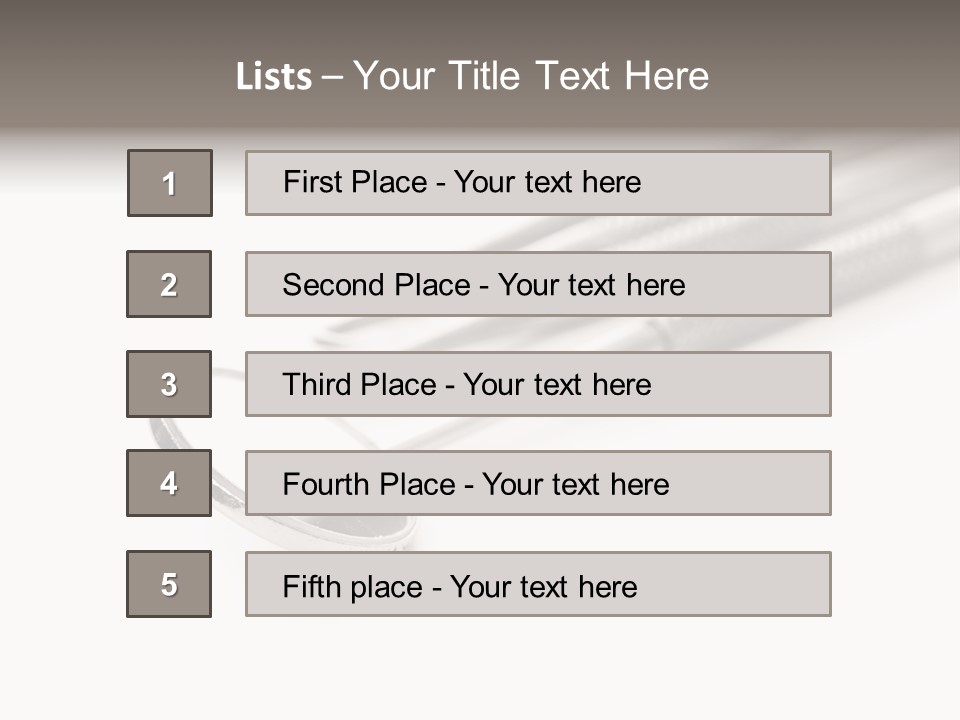Click the words "First Place" in the list
Screen dimensions: 960x720
tap(356, 182)
